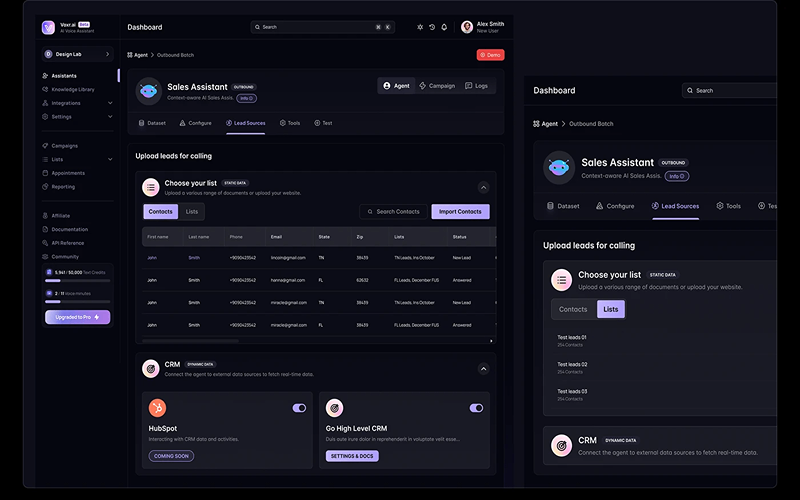800x500 pixels.
Task: Click the Text Credits progress bar
Action: tap(78, 281)
